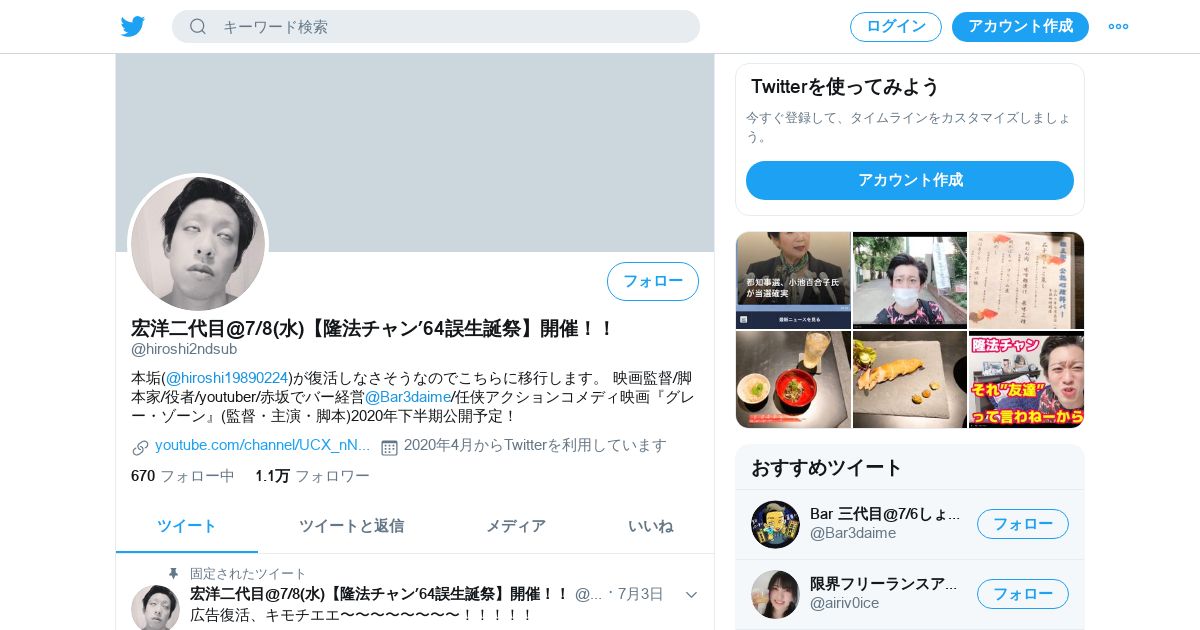Screen dimensions: 1200x630
Task: Click the pinned tweet author avatar
Action: coord(155,607)
